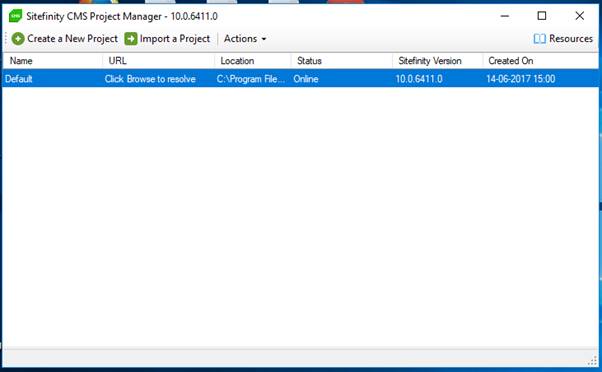Sort by the URL column header
The width and height of the screenshot is (602, 372).
159,61
